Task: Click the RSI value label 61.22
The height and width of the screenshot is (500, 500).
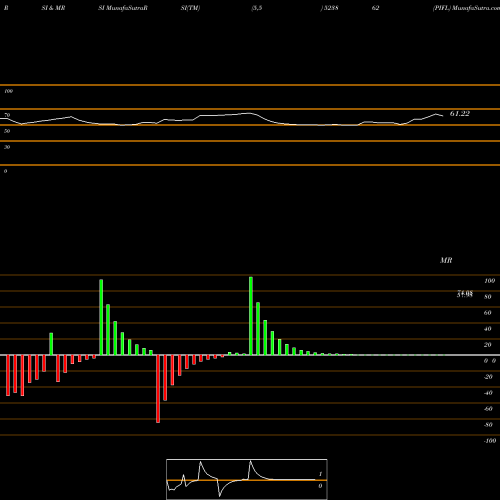Action: 460,114
